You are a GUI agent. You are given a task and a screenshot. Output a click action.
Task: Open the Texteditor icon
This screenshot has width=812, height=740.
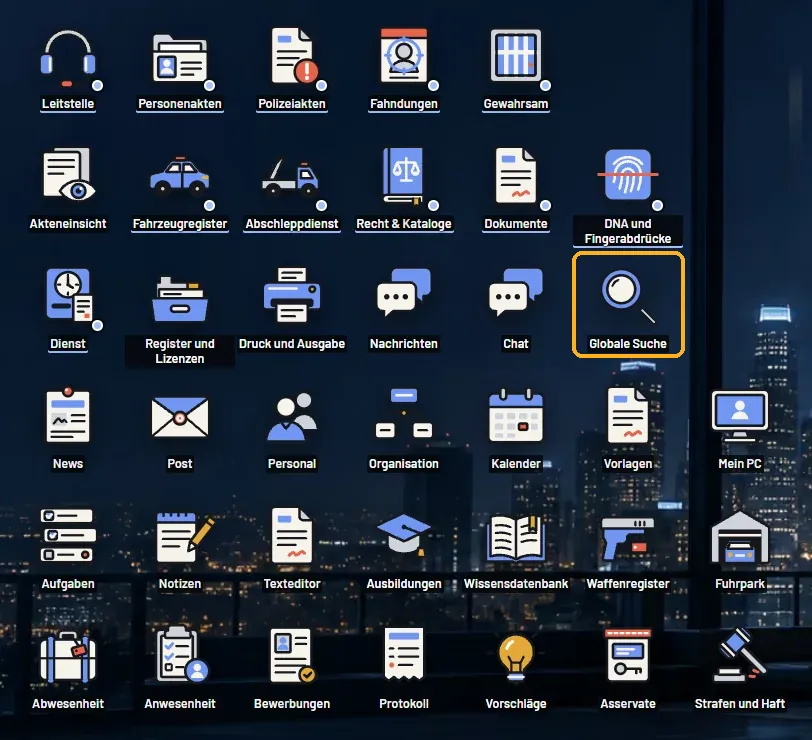click(x=292, y=535)
